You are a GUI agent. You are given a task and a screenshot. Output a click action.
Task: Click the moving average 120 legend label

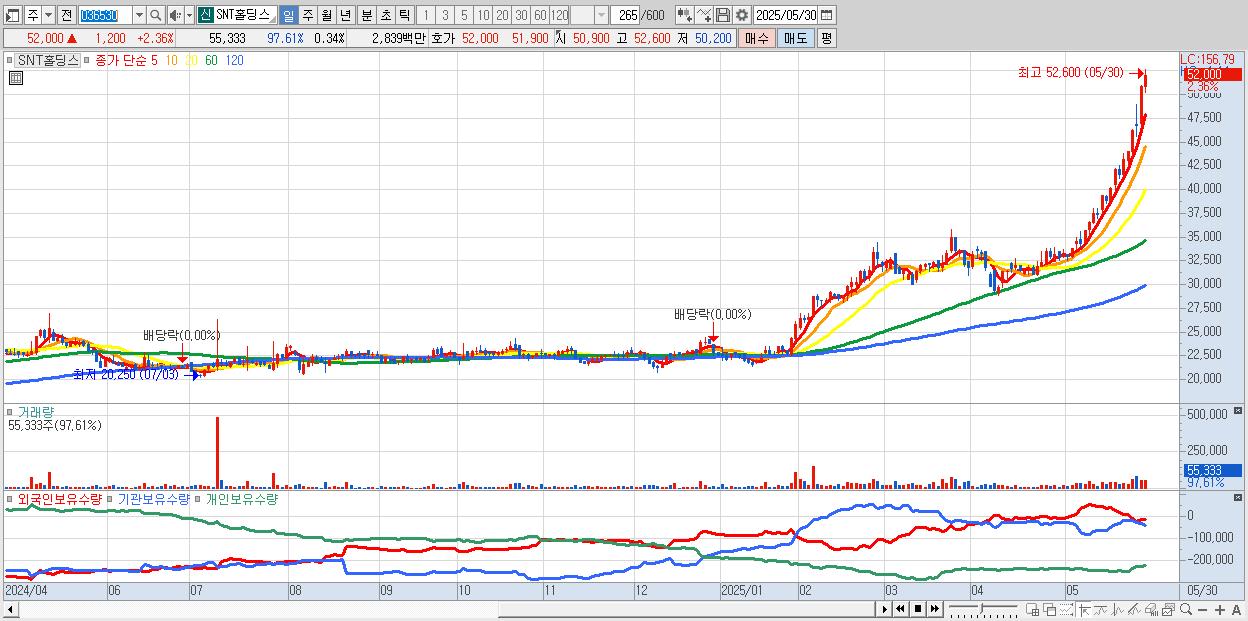click(234, 60)
